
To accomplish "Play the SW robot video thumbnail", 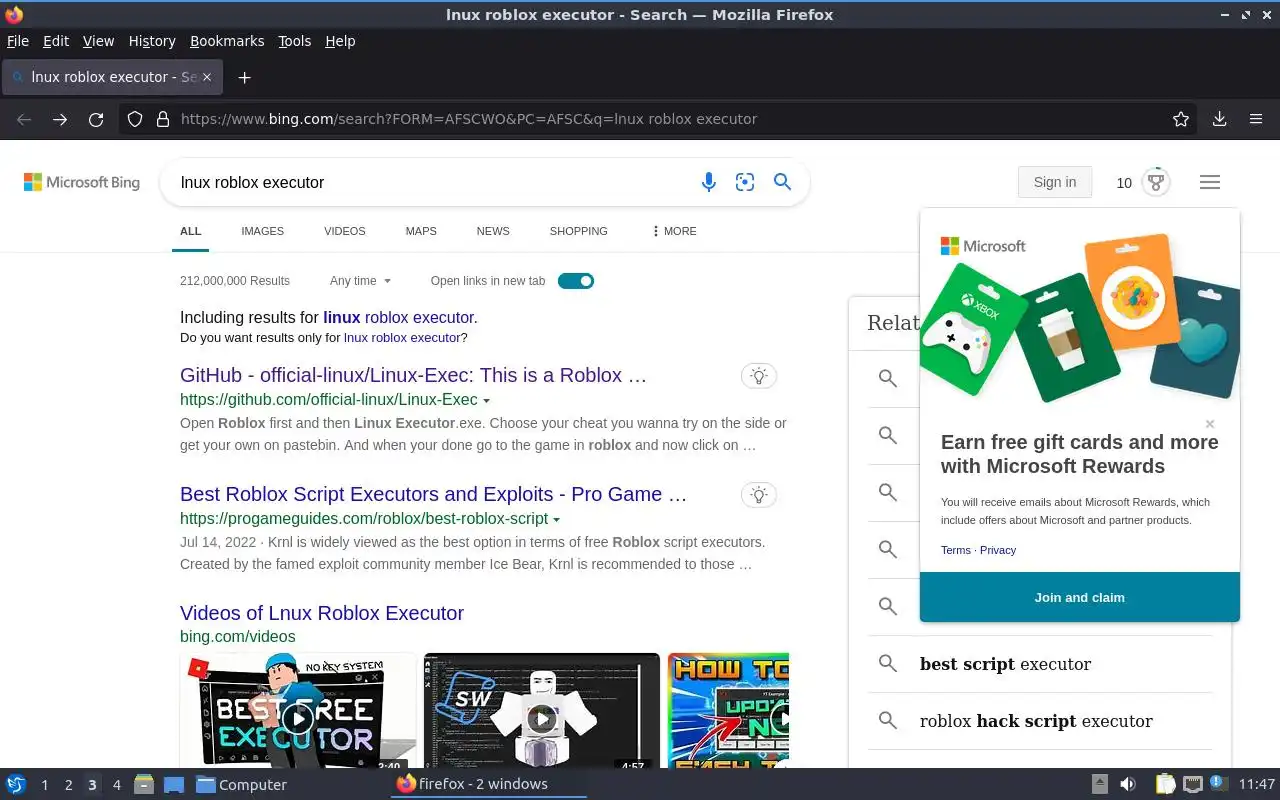I will [541, 711].
